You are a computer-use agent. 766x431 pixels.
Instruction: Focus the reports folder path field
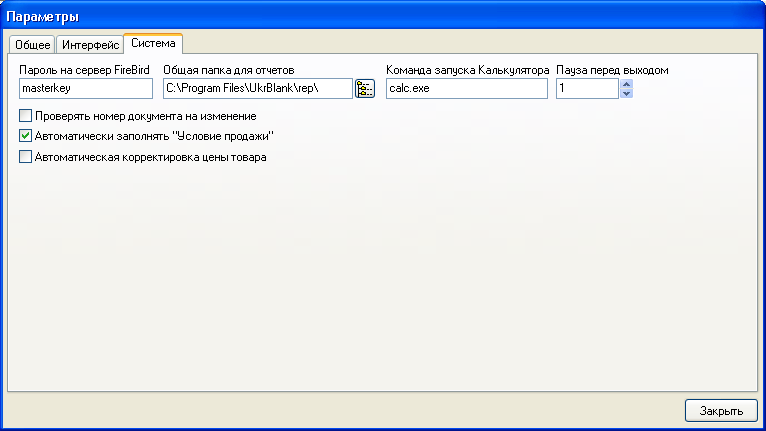click(x=256, y=89)
